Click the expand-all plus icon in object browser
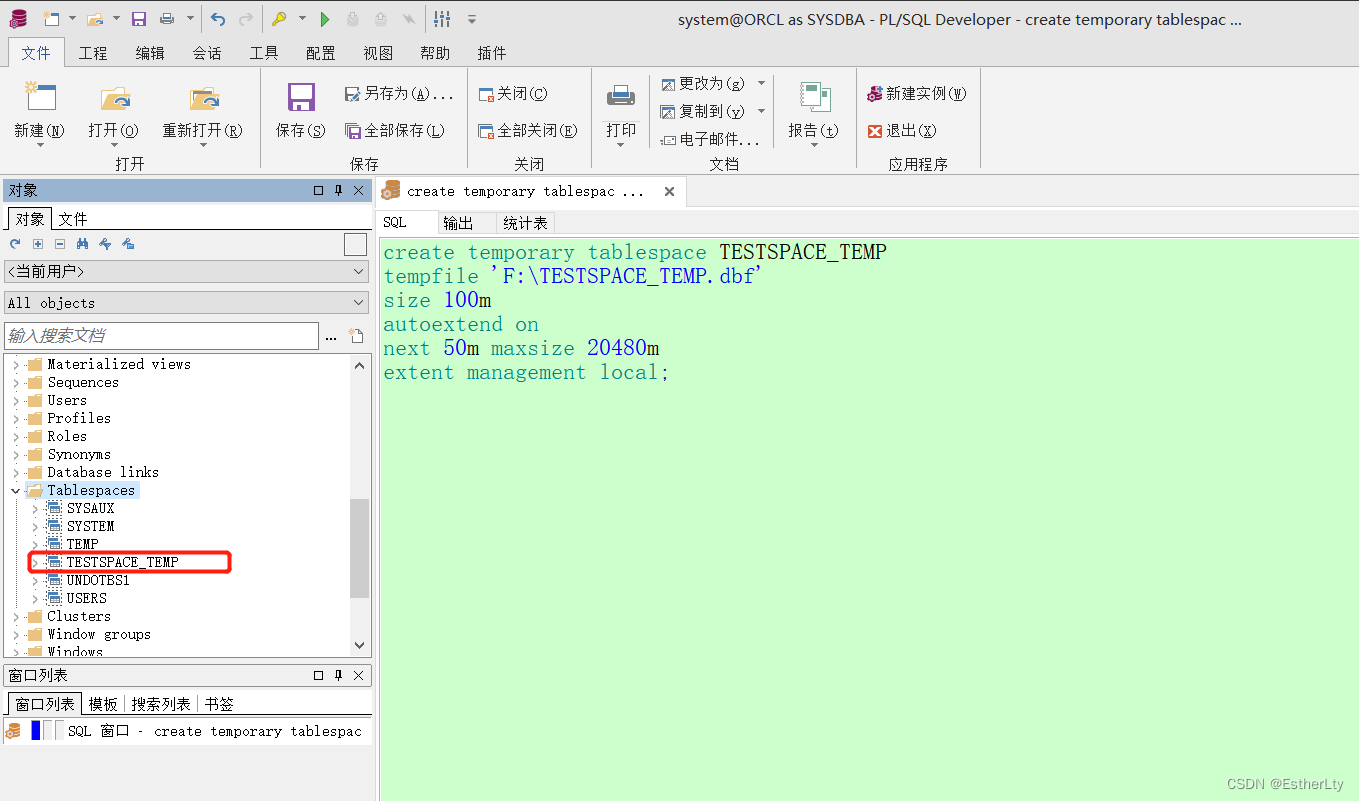This screenshot has height=801, width=1359. [x=38, y=244]
